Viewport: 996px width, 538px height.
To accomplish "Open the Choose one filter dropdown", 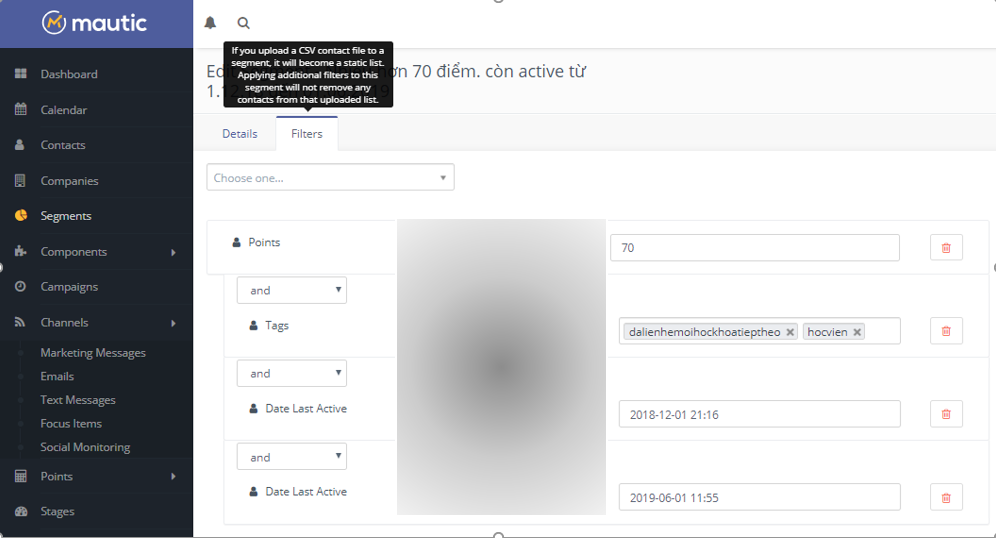I will 330,178.
